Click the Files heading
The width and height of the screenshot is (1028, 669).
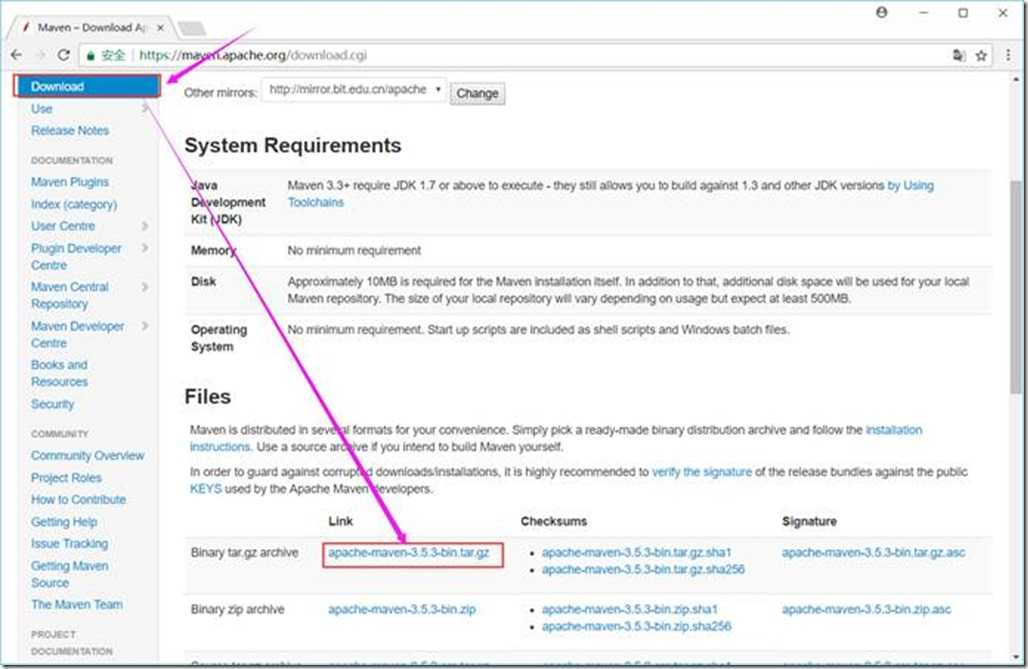tap(208, 397)
